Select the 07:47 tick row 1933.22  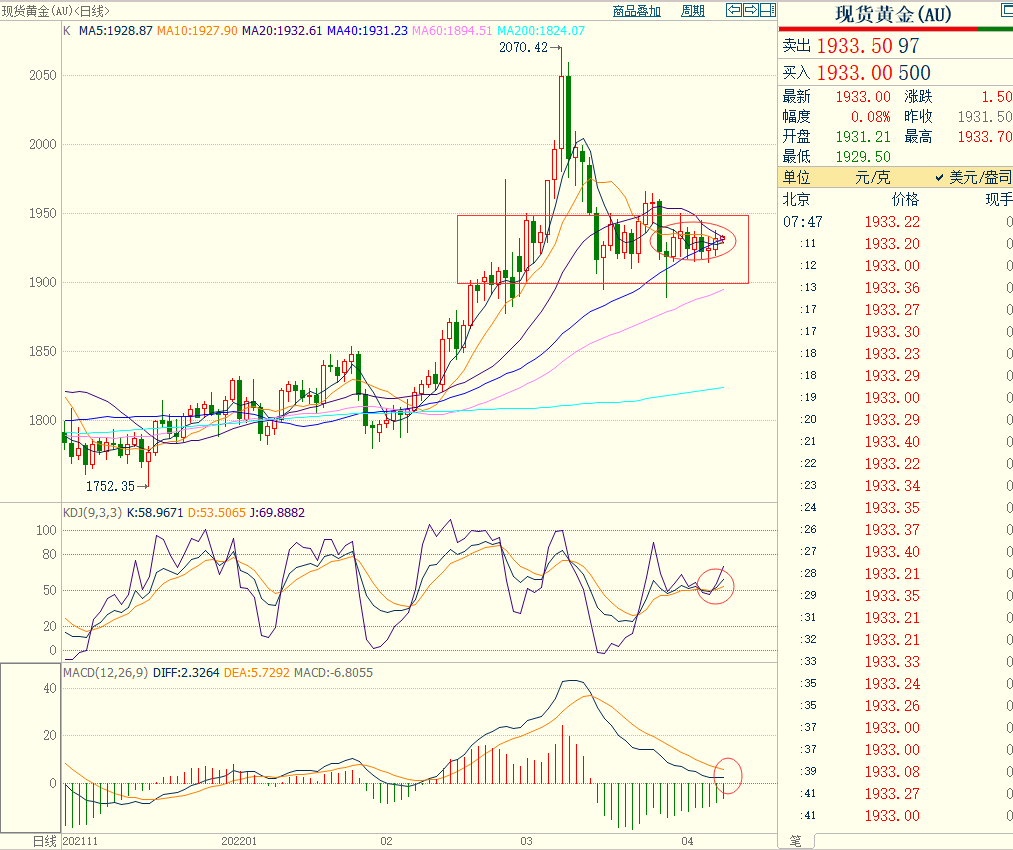click(895, 222)
